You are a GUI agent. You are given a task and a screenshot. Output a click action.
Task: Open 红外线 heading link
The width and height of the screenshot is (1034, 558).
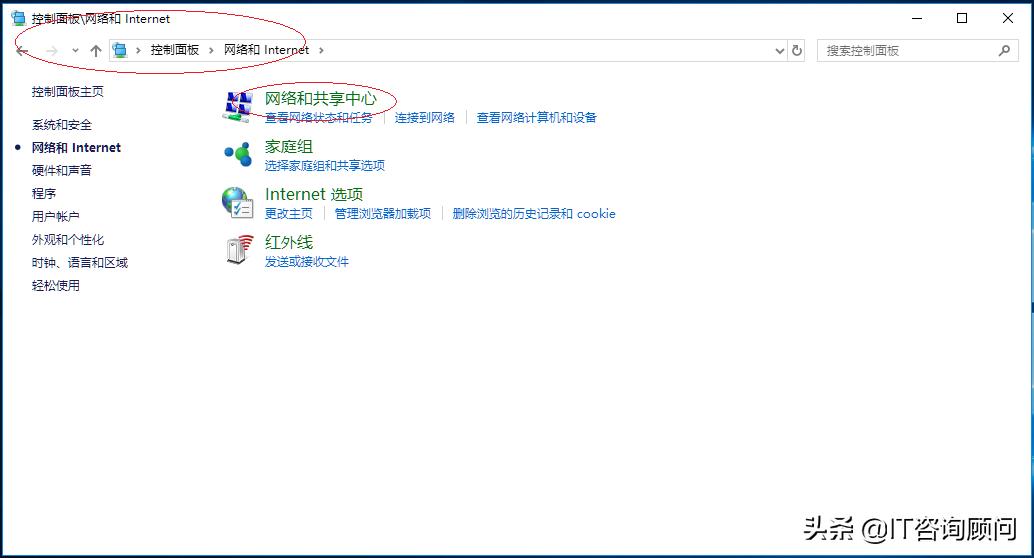coord(289,242)
